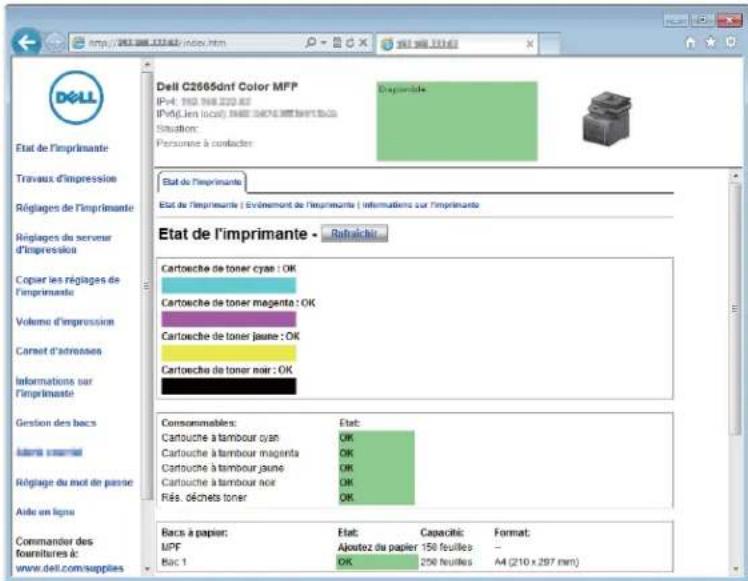Open browser tools gear icon
This screenshot has width=748, height=581.
(730, 42)
